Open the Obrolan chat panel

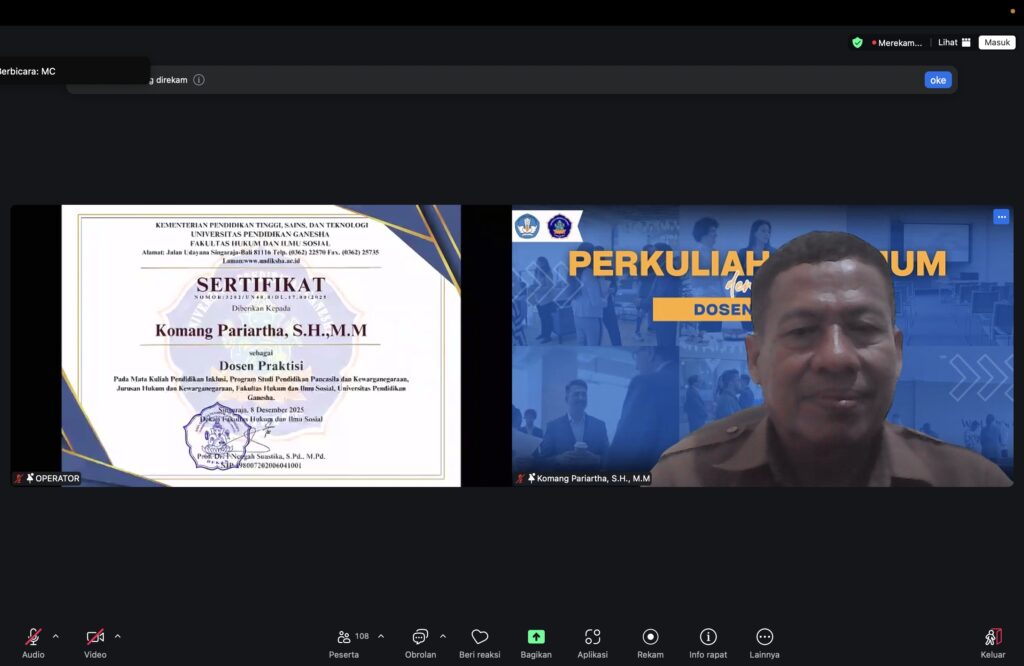pyautogui.click(x=420, y=637)
